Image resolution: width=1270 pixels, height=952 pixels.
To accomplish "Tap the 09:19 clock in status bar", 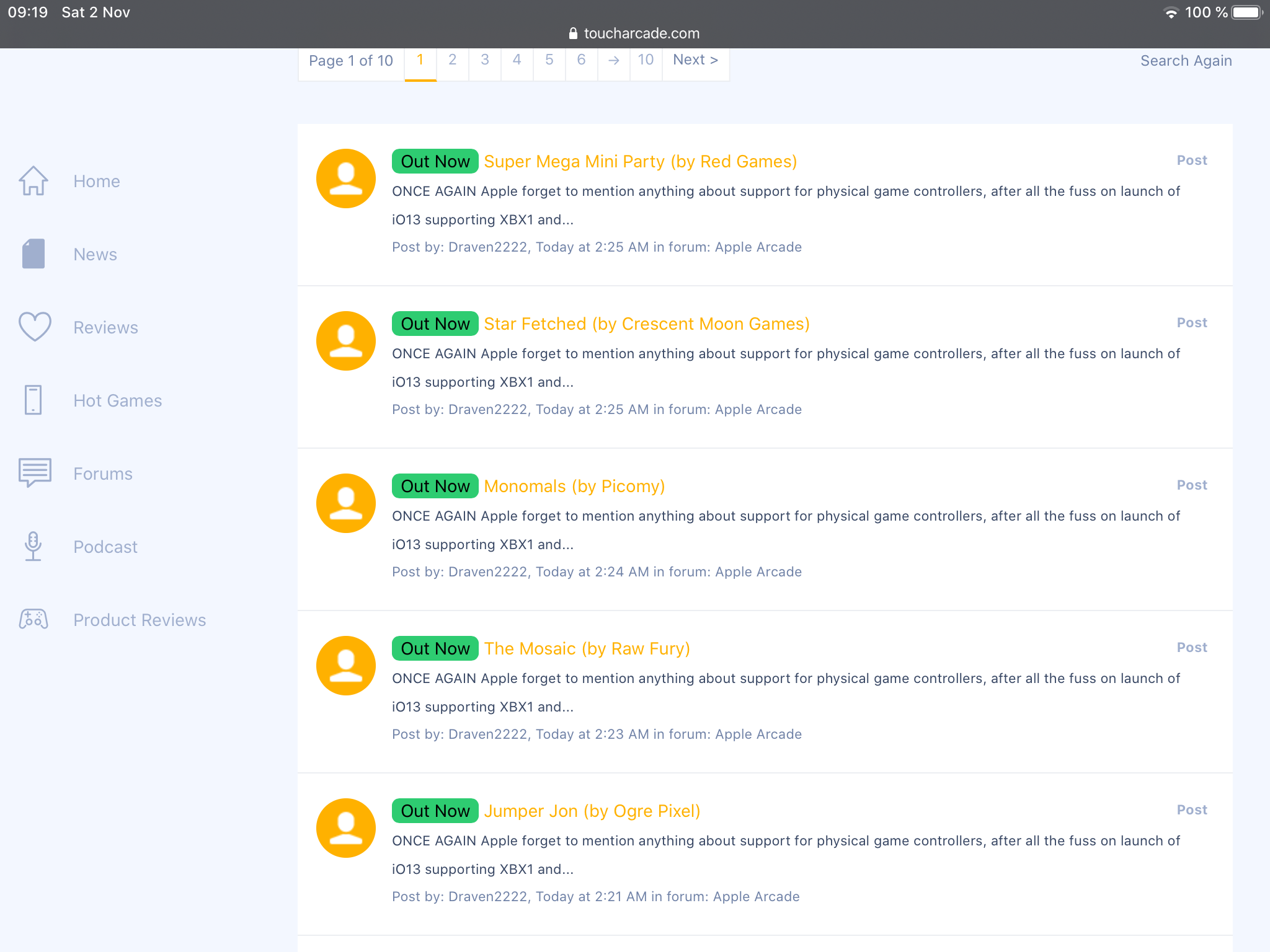I will pyautogui.click(x=28, y=12).
